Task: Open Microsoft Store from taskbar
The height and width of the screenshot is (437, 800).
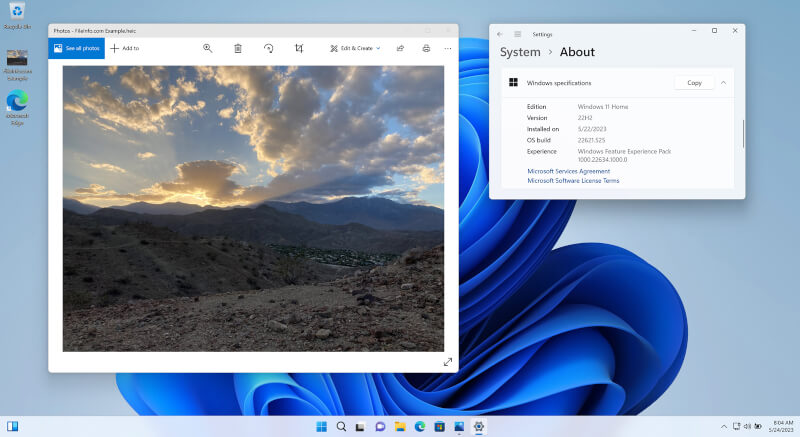Action: [439, 427]
